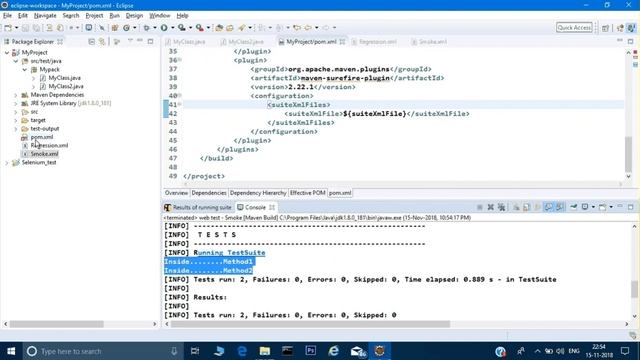Open File Explorer from the taskbar
Viewport: 640px width, 360px height.
(x=264, y=351)
